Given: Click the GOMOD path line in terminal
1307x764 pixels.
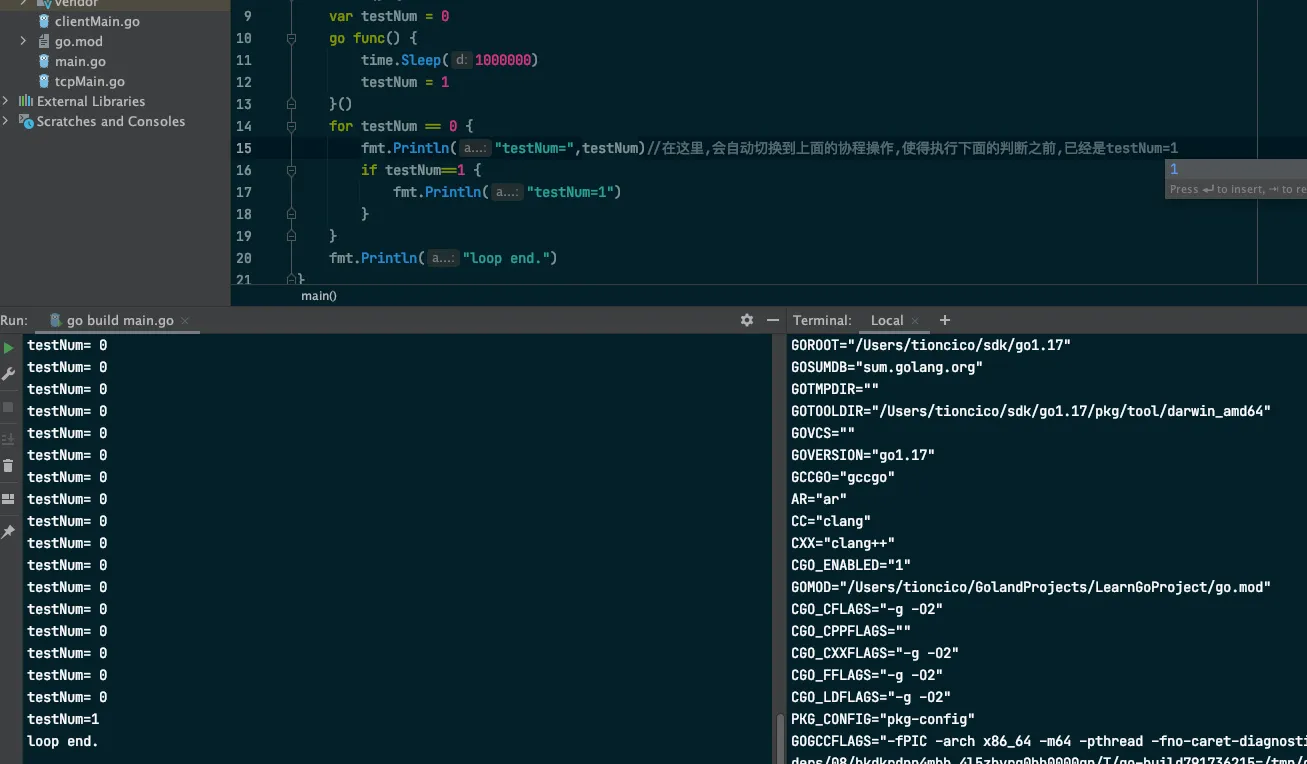Looking at the screenshot, I should (1031, 587).
